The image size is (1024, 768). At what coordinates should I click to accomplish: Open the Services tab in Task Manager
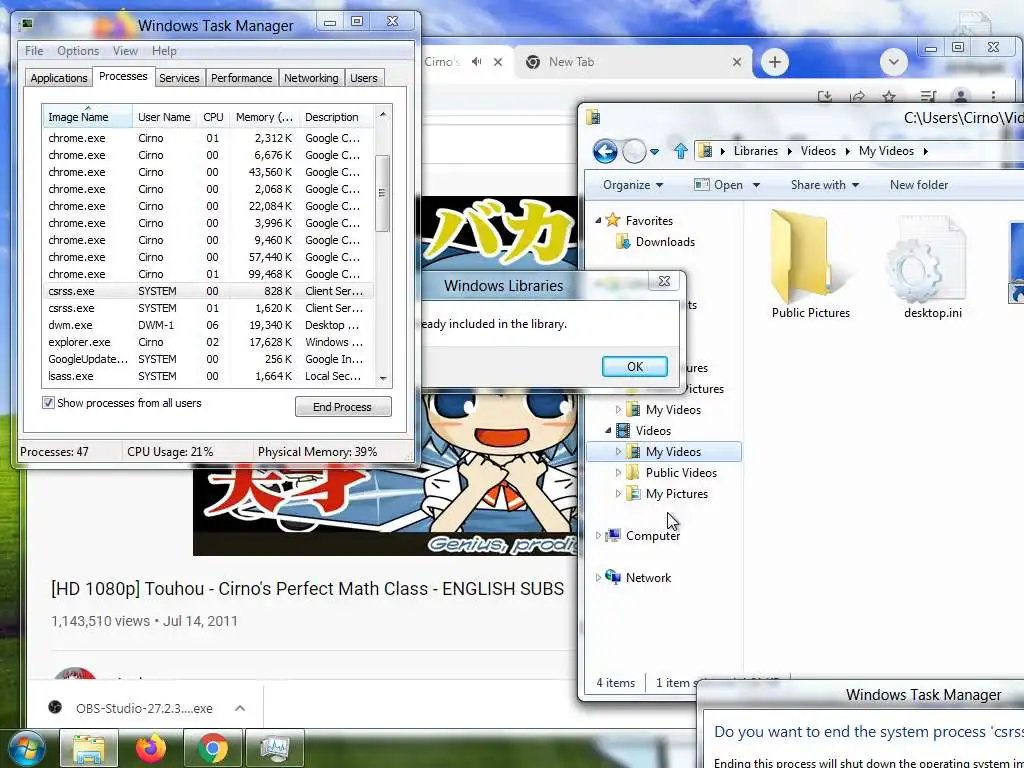click(179, 78)
